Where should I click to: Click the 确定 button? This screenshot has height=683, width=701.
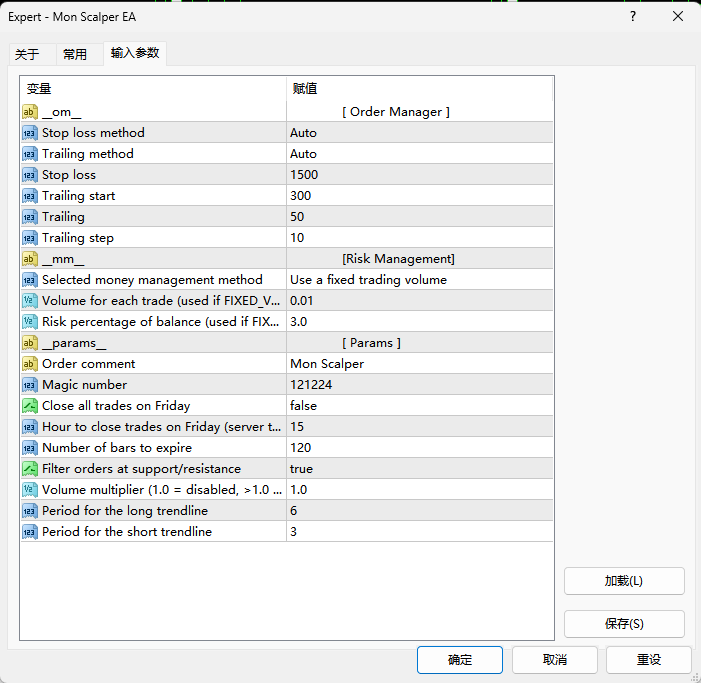click(x=460, y=660)
